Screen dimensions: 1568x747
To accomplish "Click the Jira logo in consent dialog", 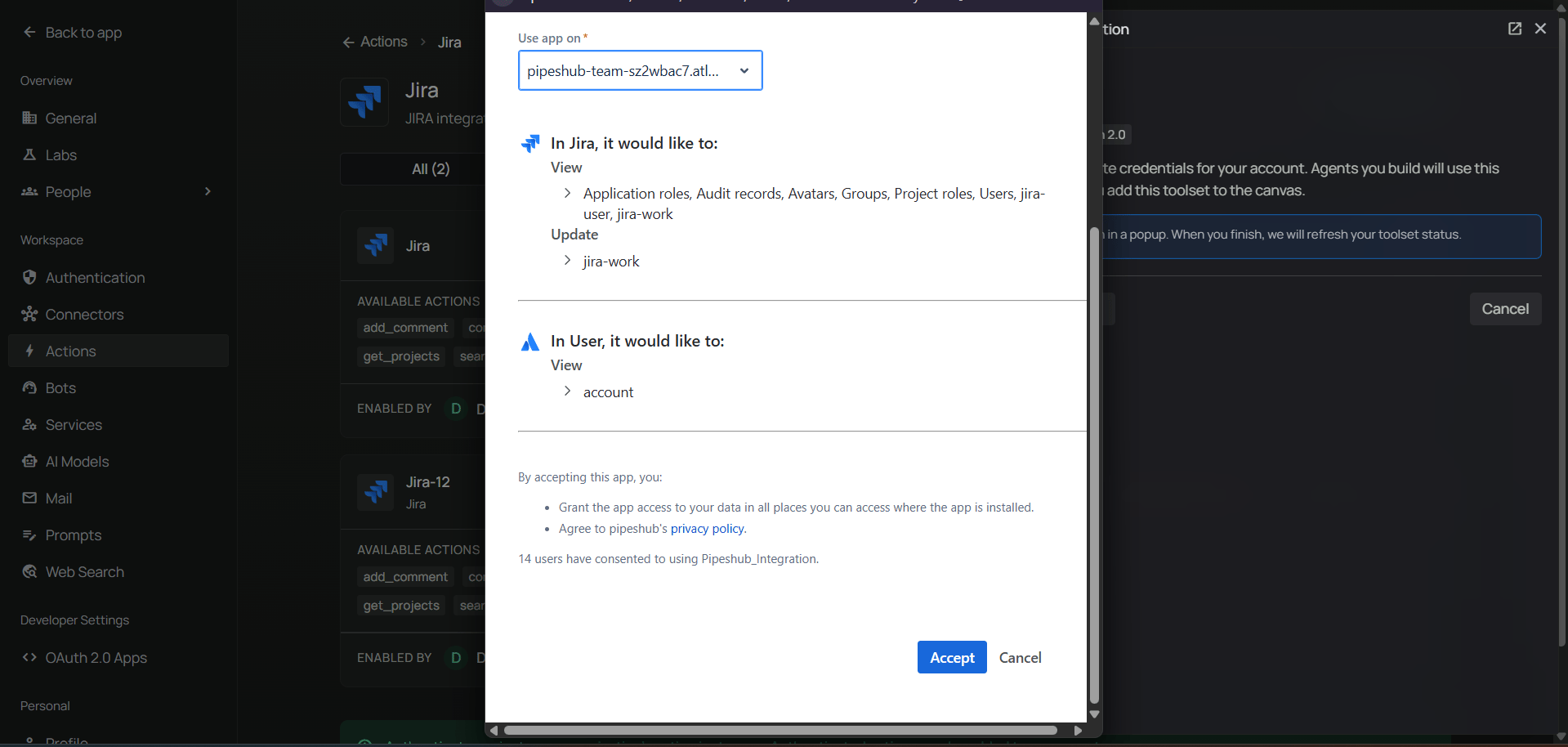I will coord(530,144).
